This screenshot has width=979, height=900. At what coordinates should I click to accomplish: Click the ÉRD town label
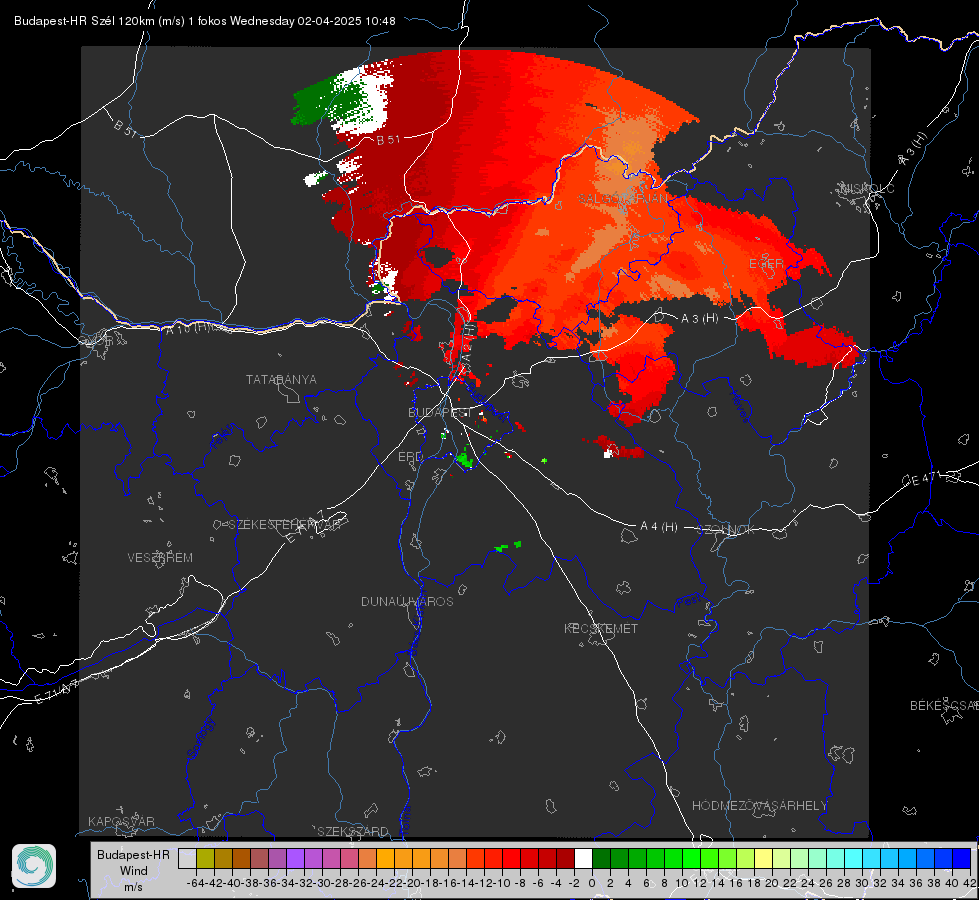tap(410, 457)
